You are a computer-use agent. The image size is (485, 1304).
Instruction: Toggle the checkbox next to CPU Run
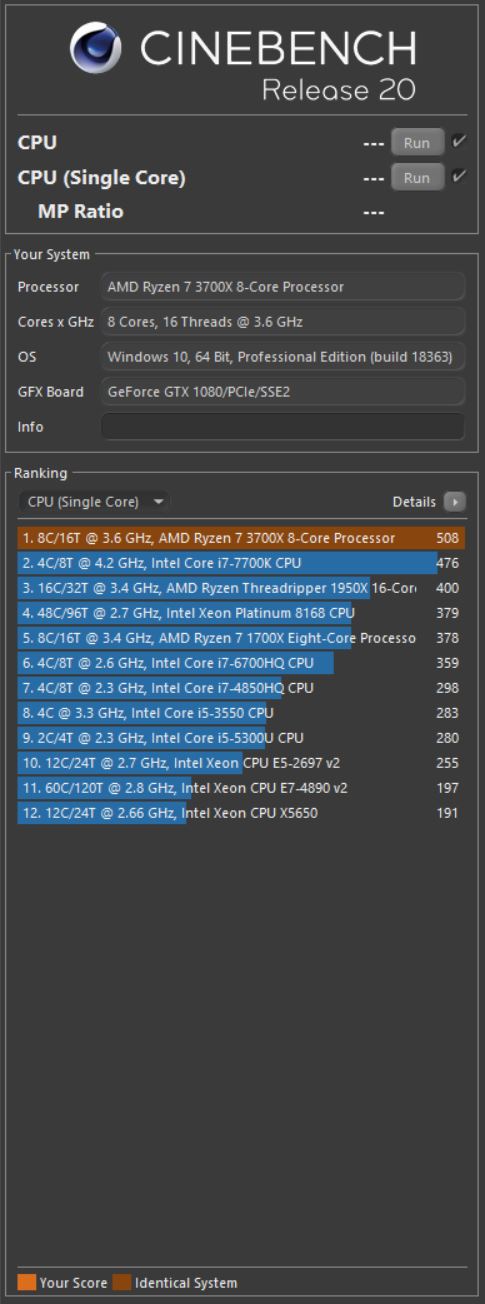click(x=459, y=143)
